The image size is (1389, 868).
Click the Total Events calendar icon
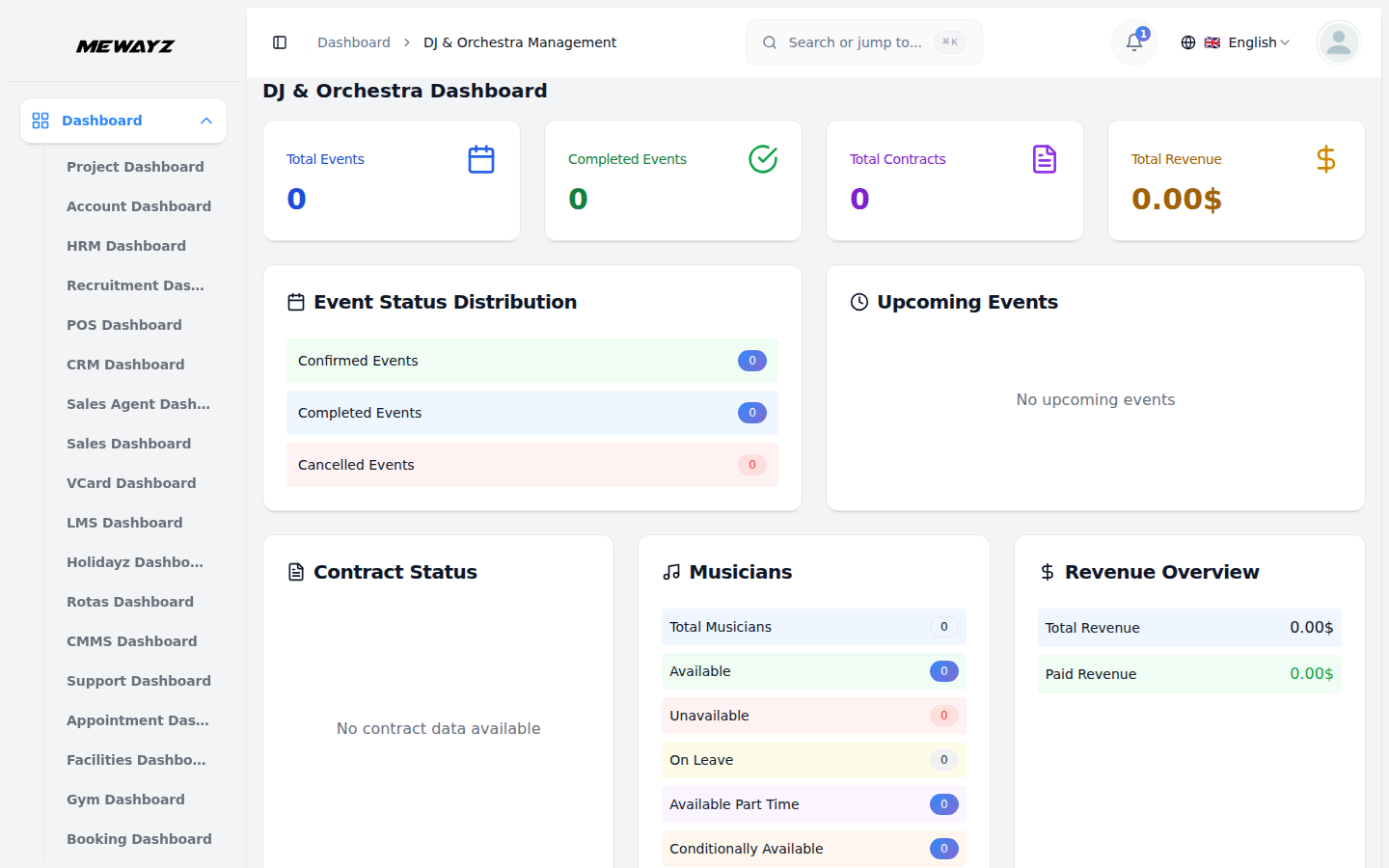[481, 159]
